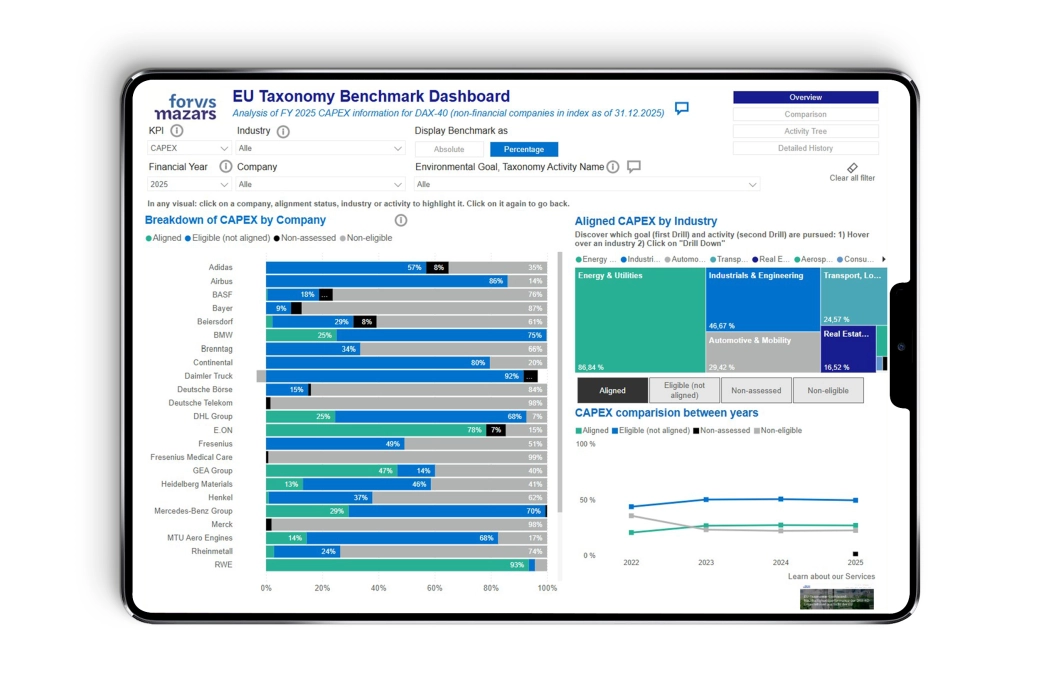Switch to the Comparison tab
The width and height of the screenshot is (1039, 673).
806,114
